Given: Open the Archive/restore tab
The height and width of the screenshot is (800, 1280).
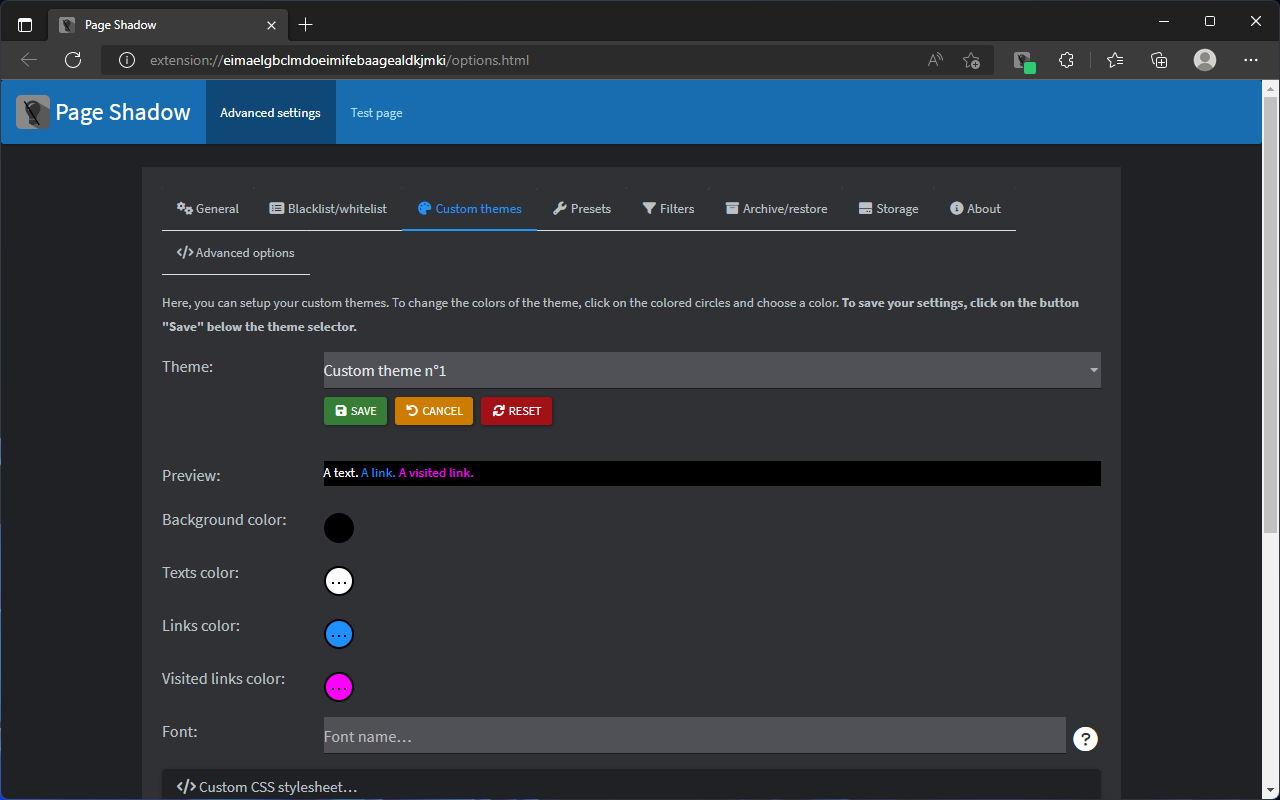Looking at the screenshot, I should [777, 209].
